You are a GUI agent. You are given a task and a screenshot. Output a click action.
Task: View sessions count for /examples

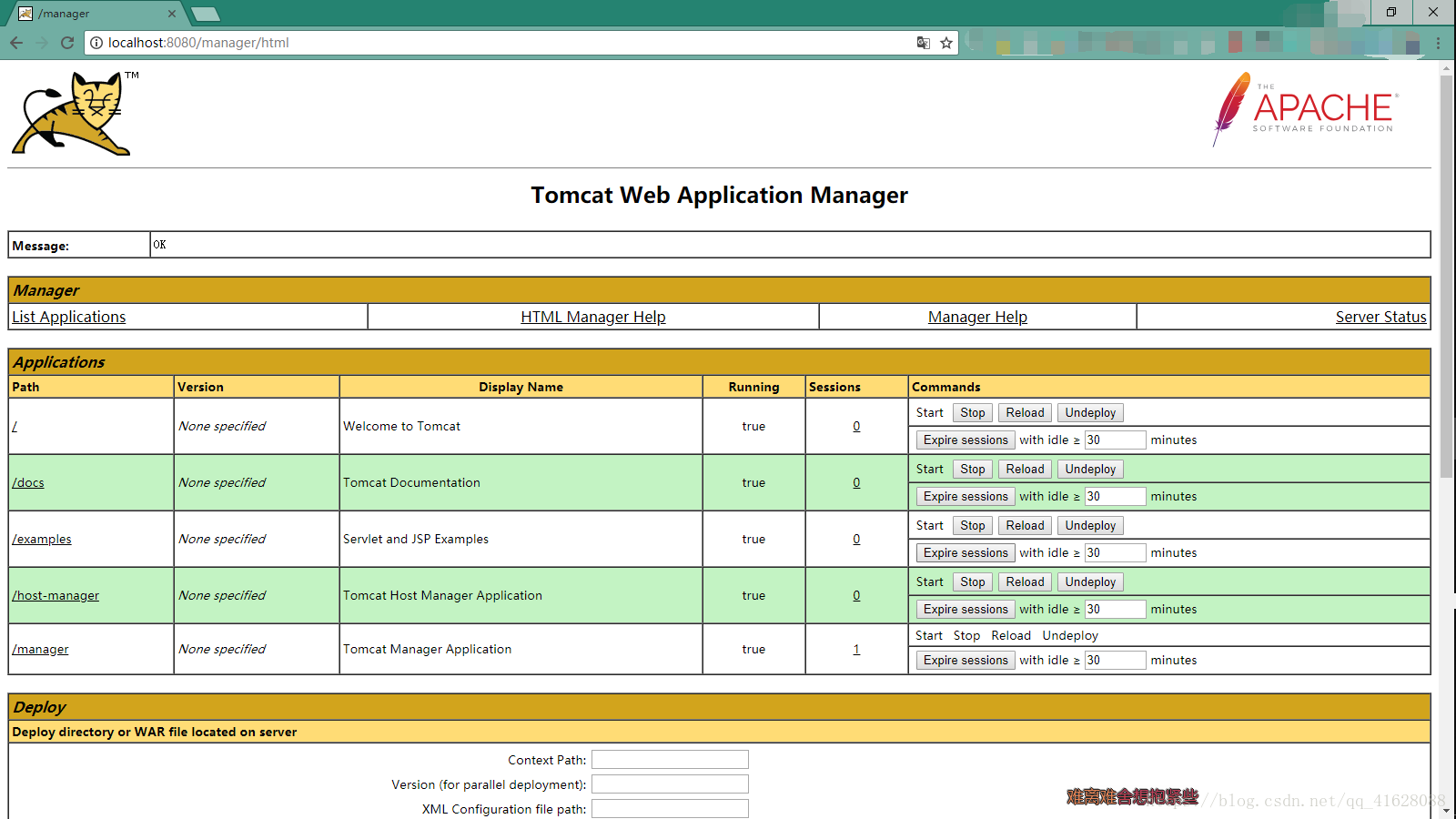[856, 539]
